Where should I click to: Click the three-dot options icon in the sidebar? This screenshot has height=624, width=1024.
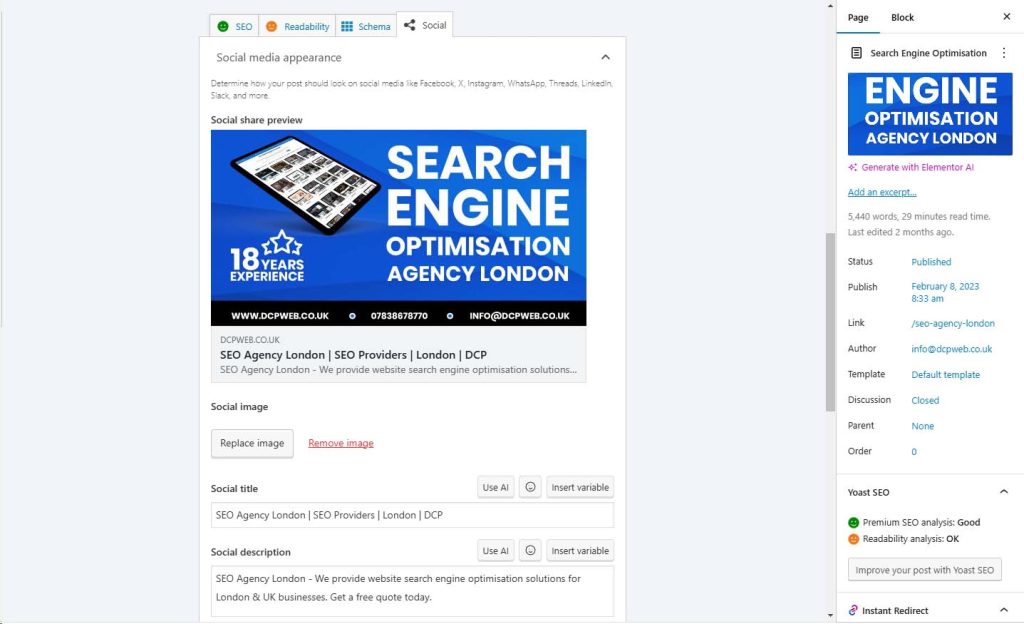(x=1004, y=53)
